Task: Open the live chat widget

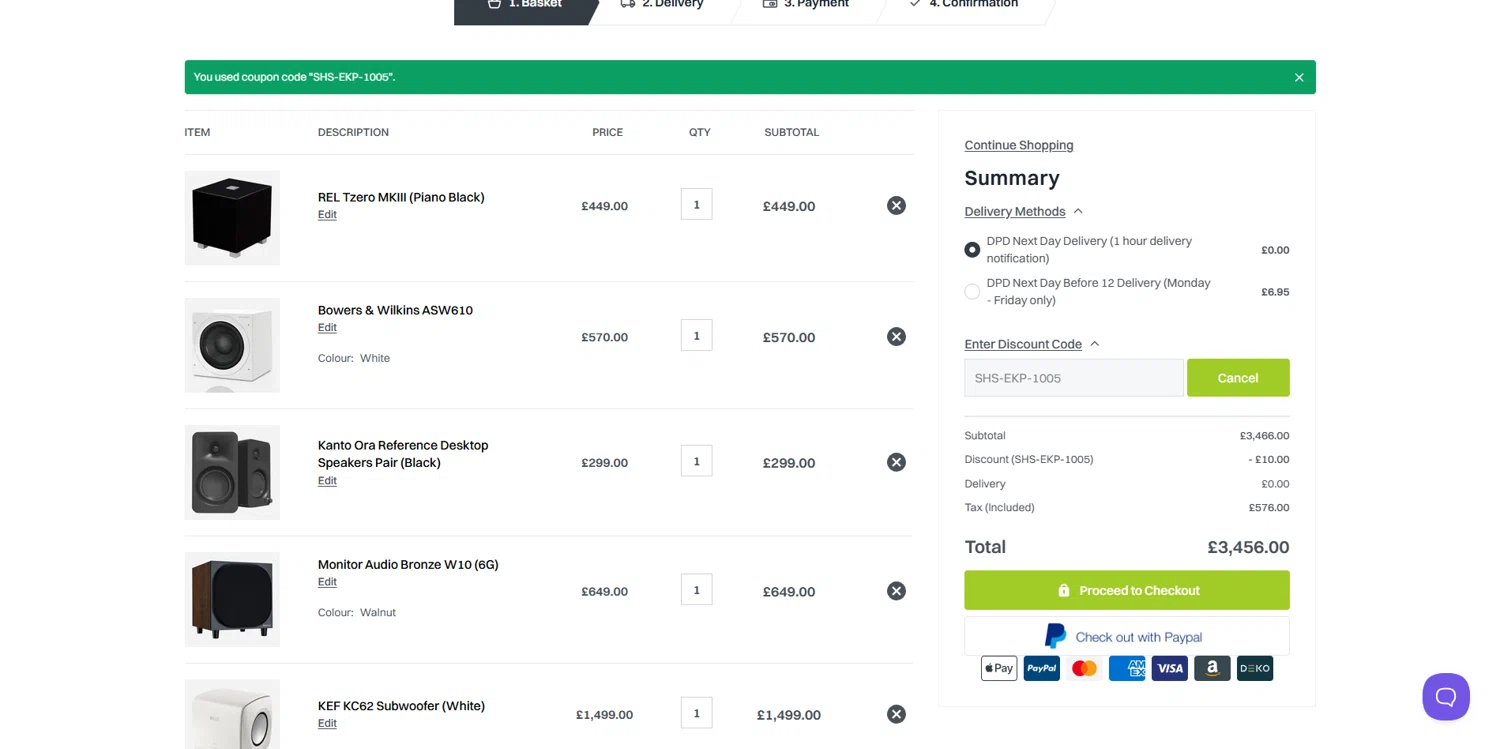Action: 1446,696
